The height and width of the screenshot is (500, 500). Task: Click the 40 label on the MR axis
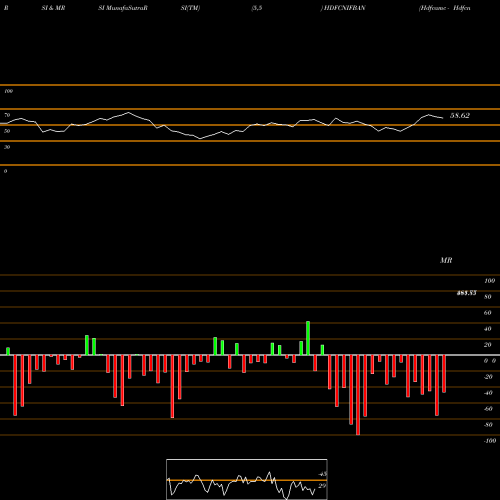click(x=487, y=329)
